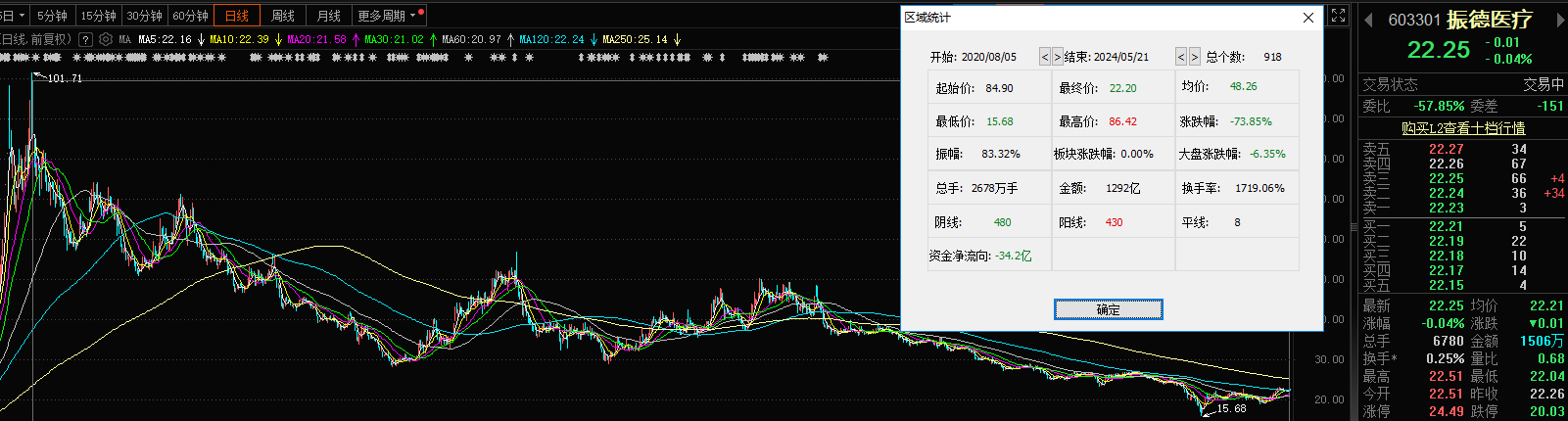This screenshot has height=421, width=1568.
Task: Click the 振德医疗 stock name
Action: tap(1489, 20)
